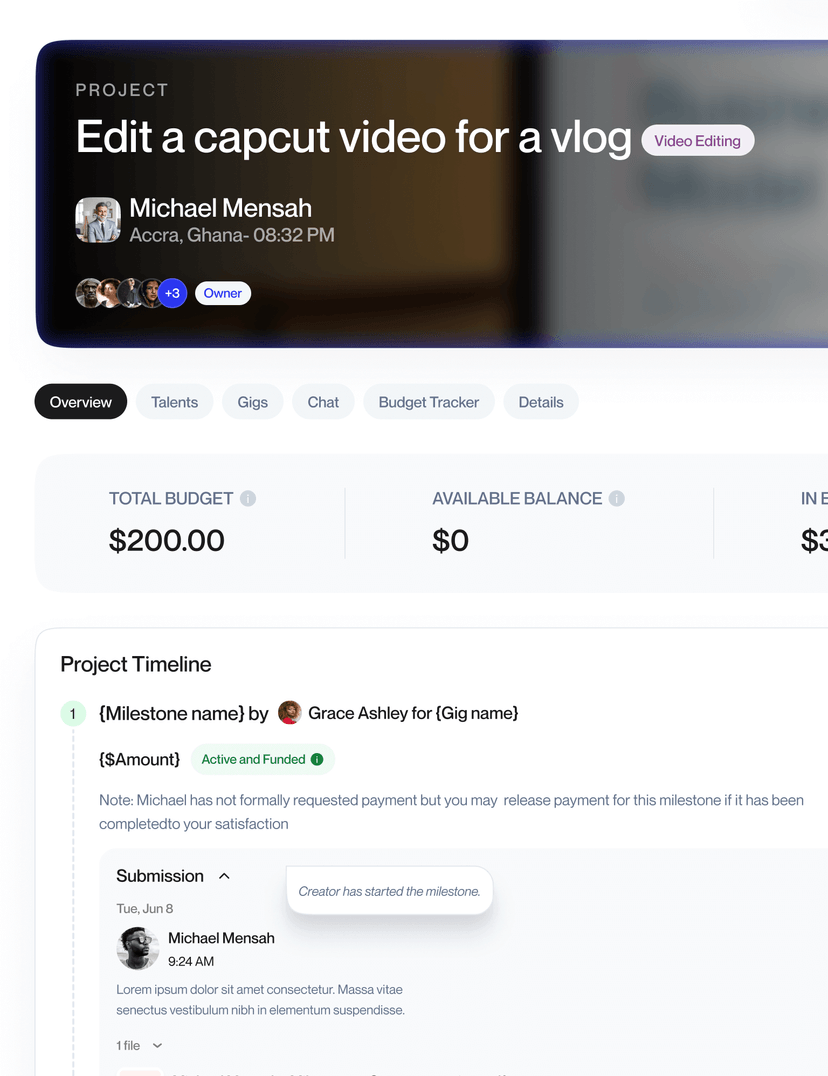The height and width of the screenshot is (1076, 828).
Task: Select the Overview tab
Action: (x=80, y=402)
